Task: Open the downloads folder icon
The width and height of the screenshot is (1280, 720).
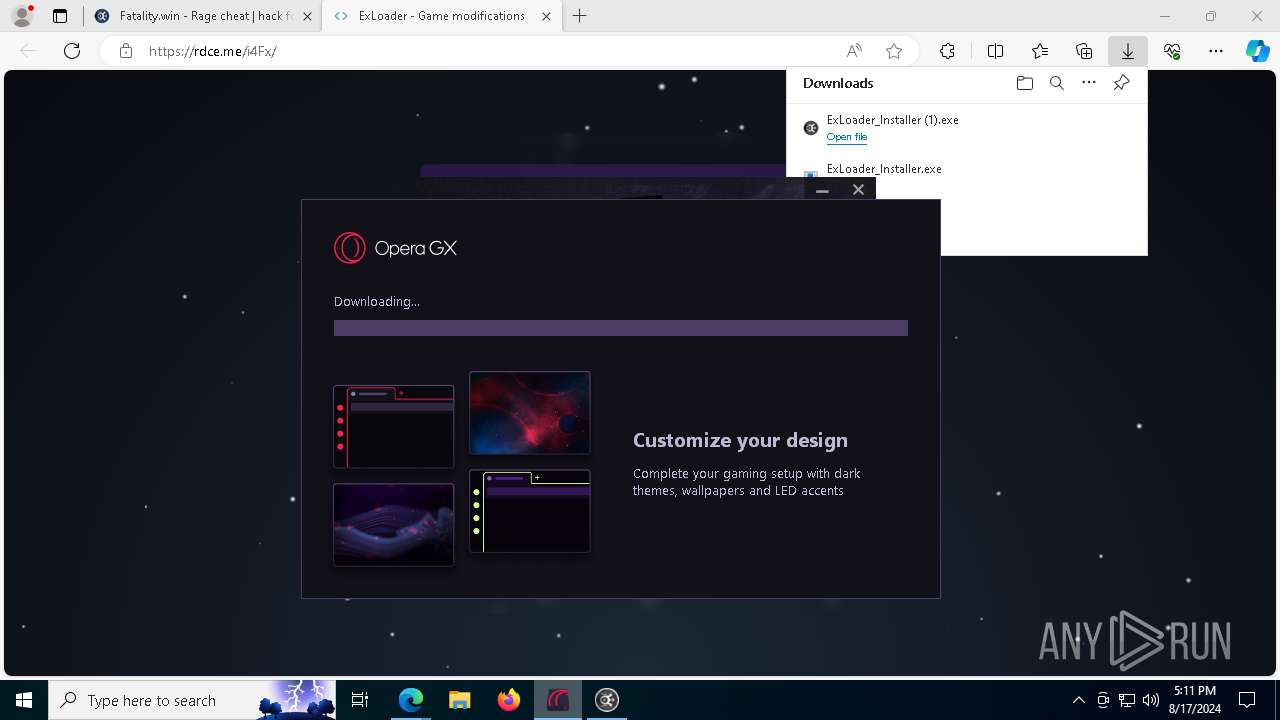Action: coord(1024,83)
